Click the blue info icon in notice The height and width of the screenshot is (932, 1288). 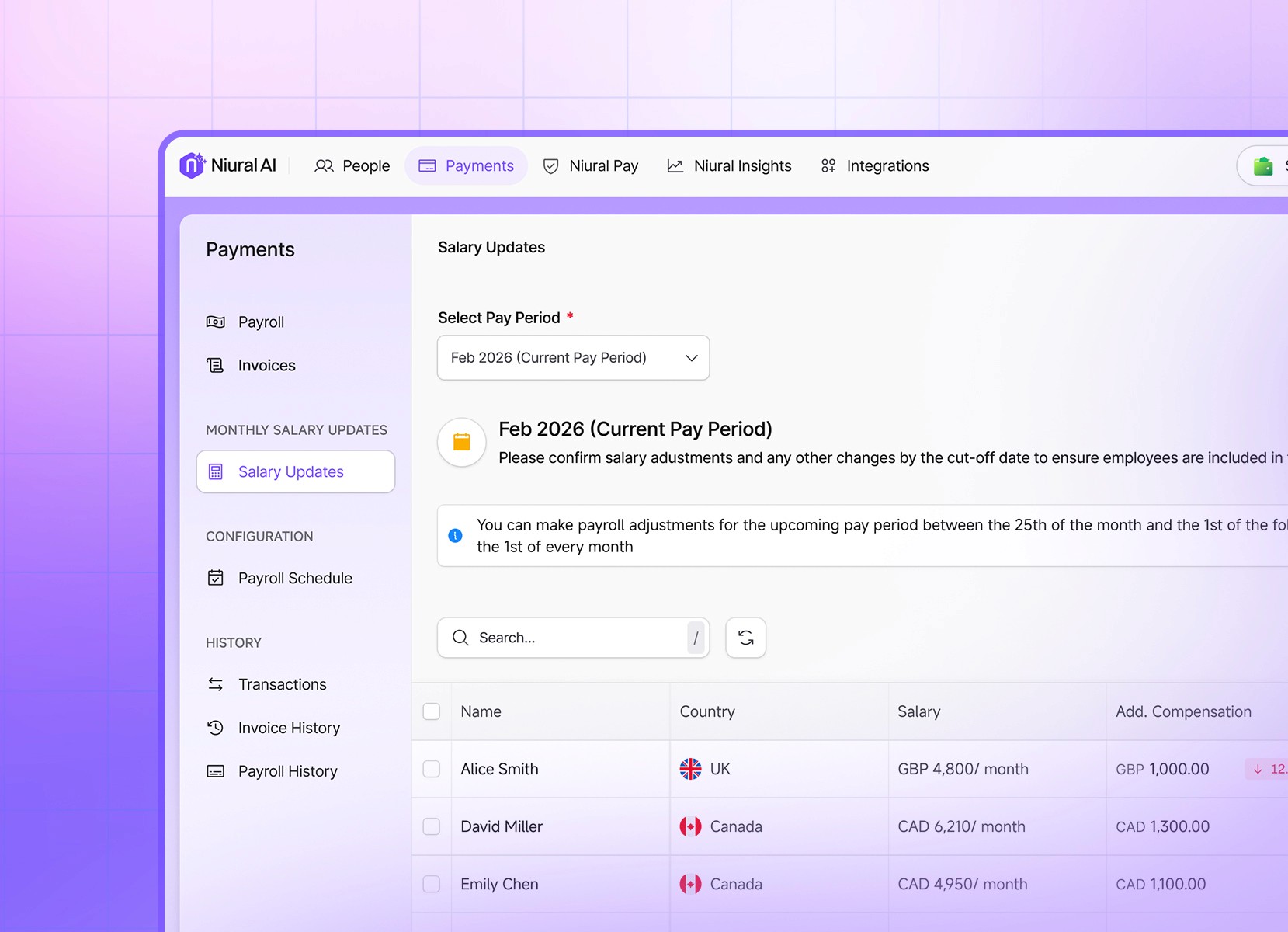coord(456,535)
